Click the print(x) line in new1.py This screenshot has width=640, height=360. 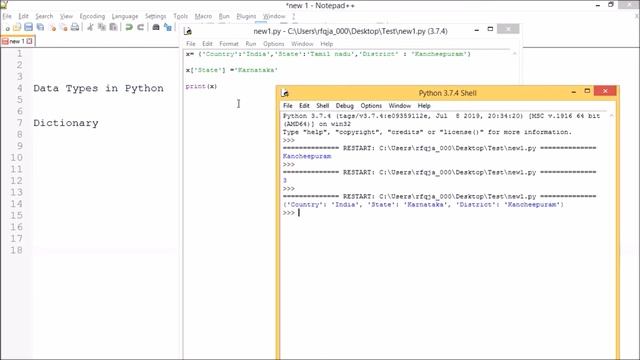pos(201,86)
